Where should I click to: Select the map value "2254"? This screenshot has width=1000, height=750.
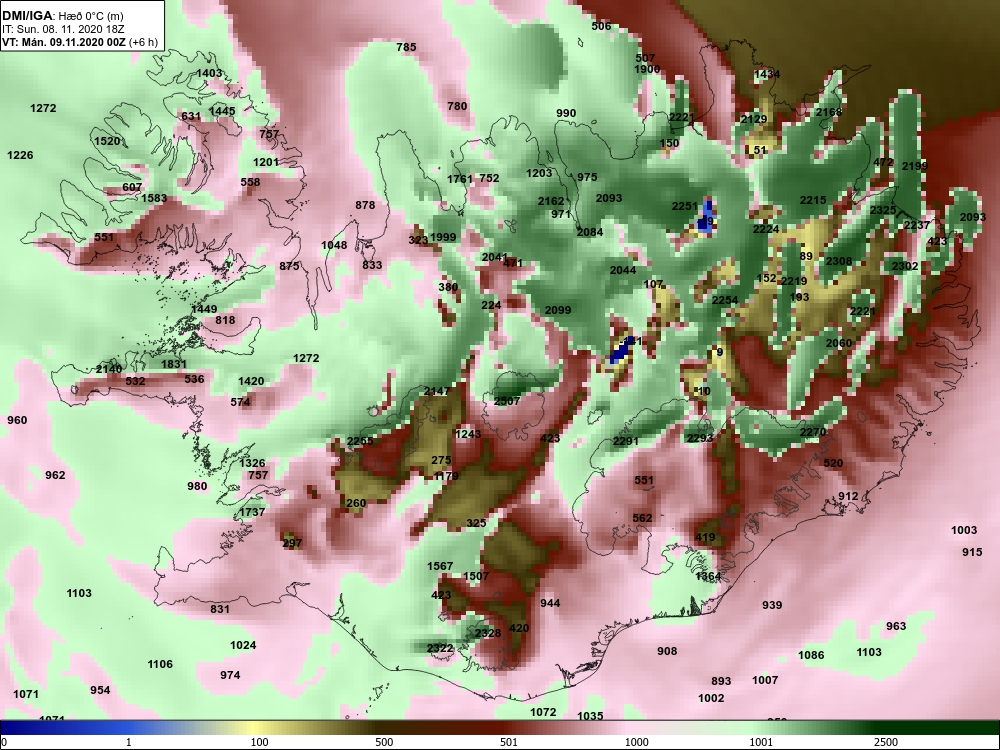coord(725,300)
